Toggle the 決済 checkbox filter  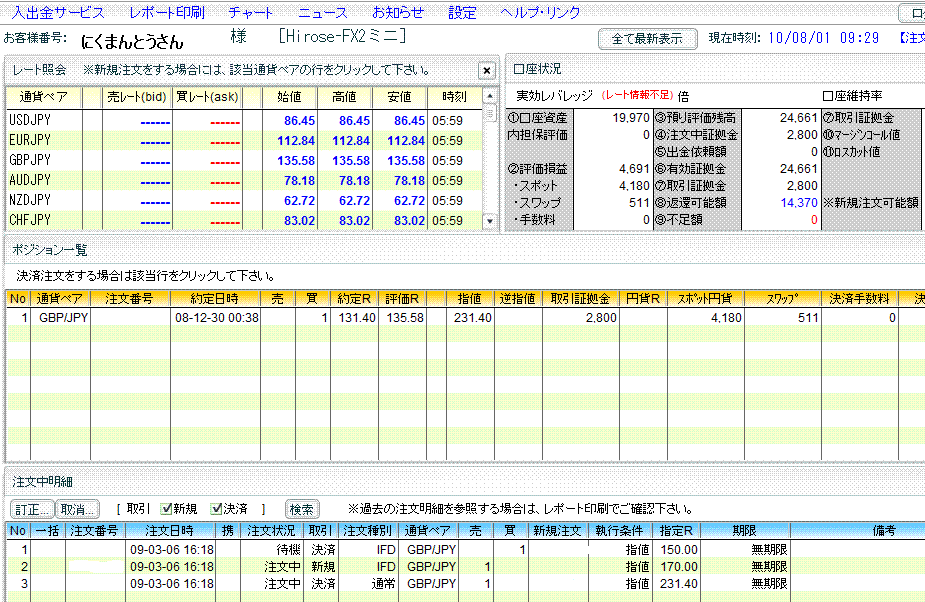tap(216, 509)
